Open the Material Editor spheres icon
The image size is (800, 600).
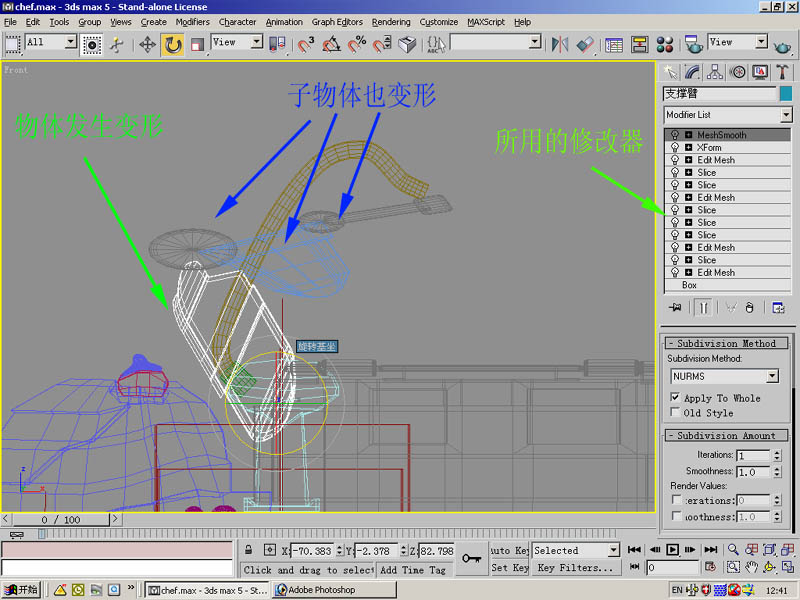click(665, 45)
